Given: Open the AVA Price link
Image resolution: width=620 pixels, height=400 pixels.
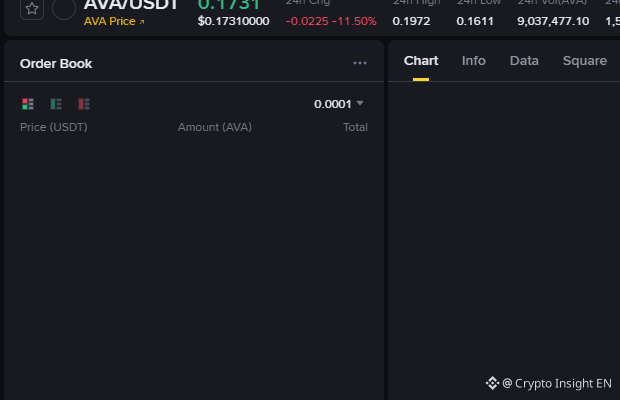Looking at the screenshot, I should pos(114,21).
